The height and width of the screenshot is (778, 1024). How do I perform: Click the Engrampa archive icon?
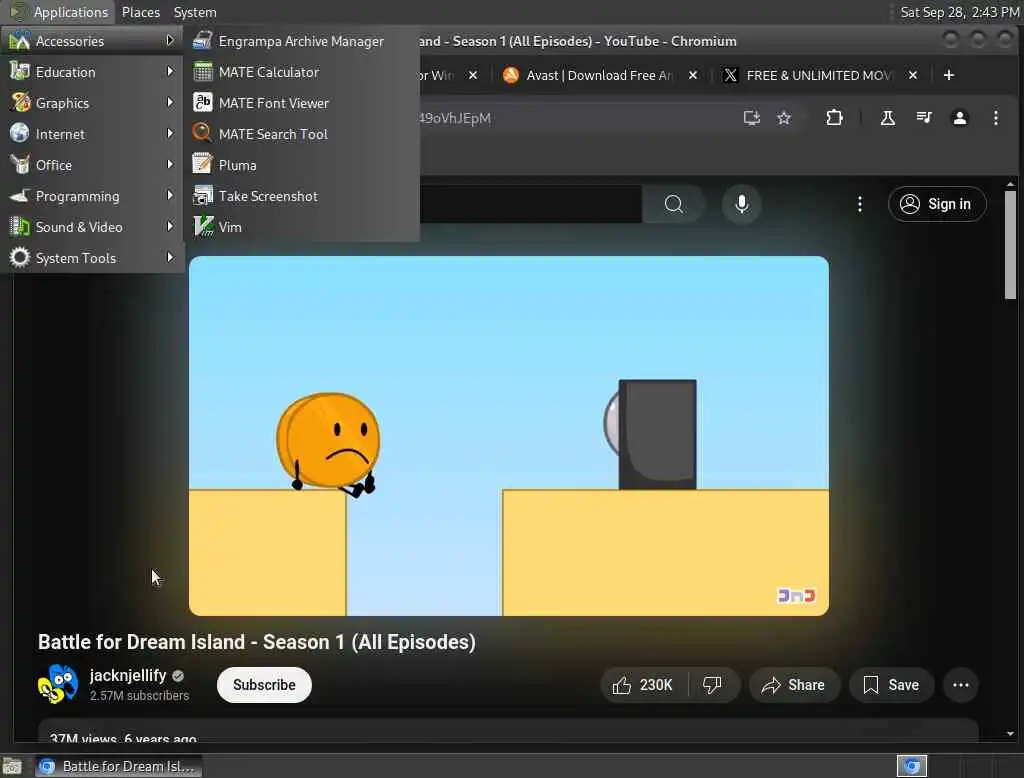click(x=202, y=41)
